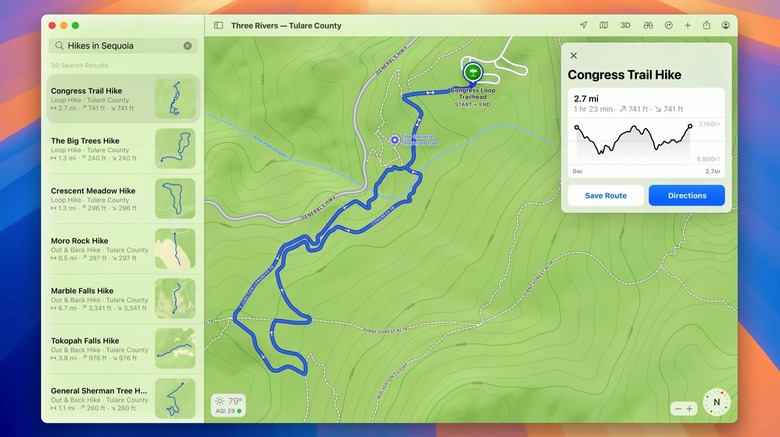Screen dimensions: 780x437
Task: Open the map mode selector icon
Action: tap(603, 25)
